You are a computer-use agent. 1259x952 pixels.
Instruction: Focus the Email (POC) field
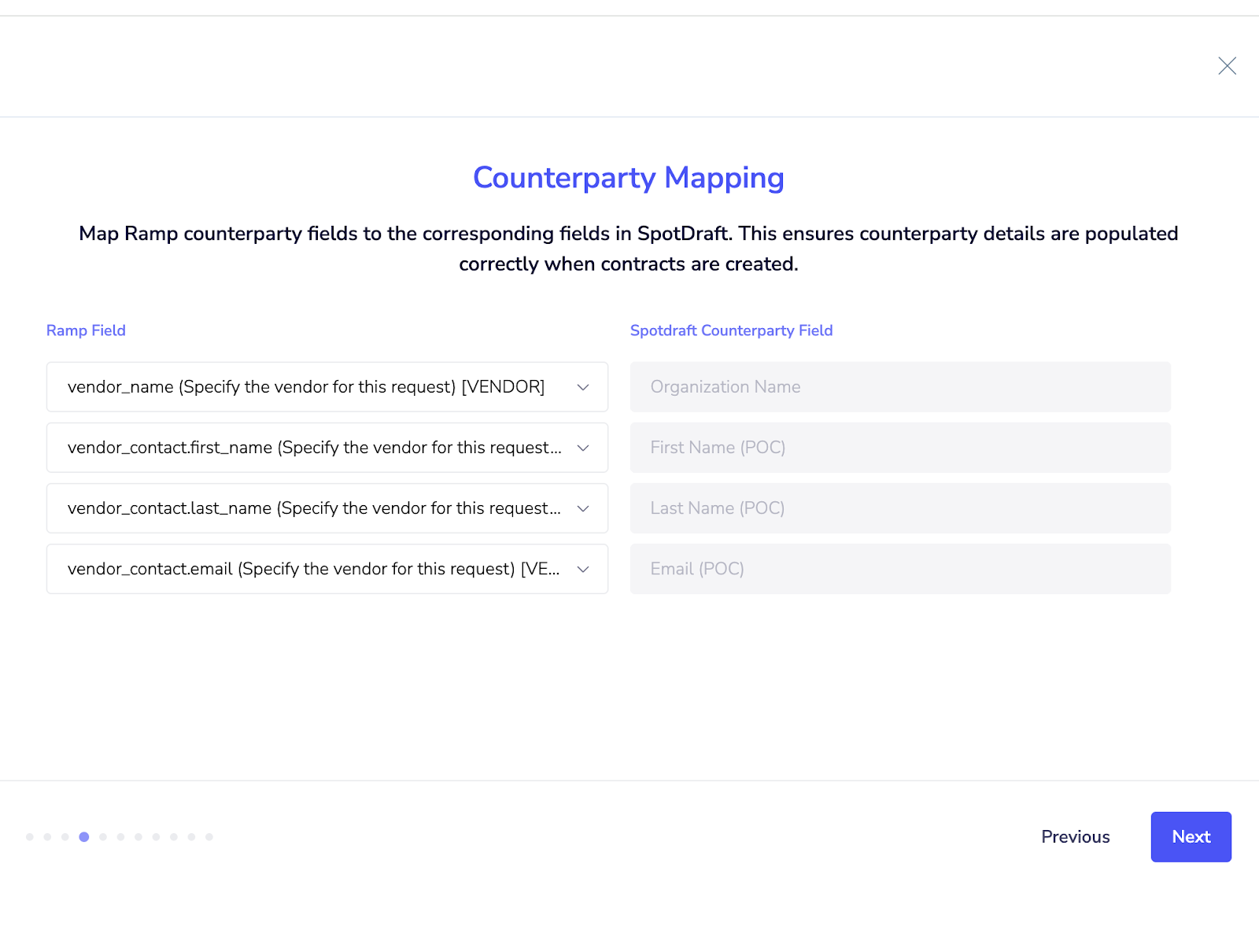point(899,569)
